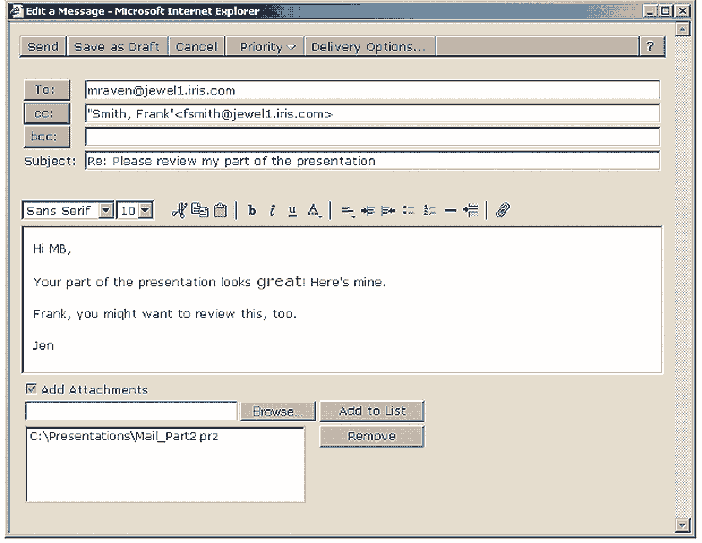702x543 pixels.
Task: Click the Copy icon in formatting toolbar
Action: pyautogui.click(x=198, y=211)
